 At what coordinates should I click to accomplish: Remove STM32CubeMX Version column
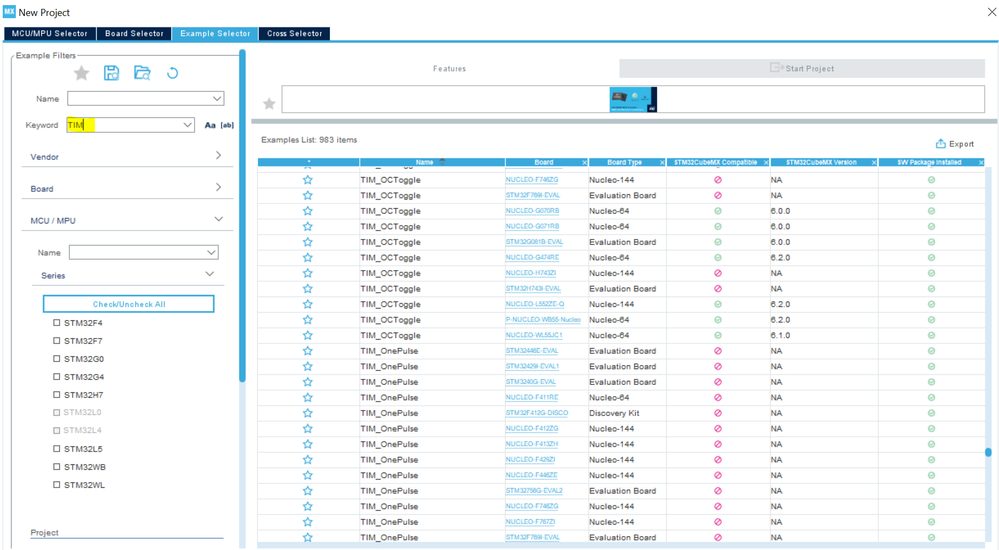tap(874, 163)
